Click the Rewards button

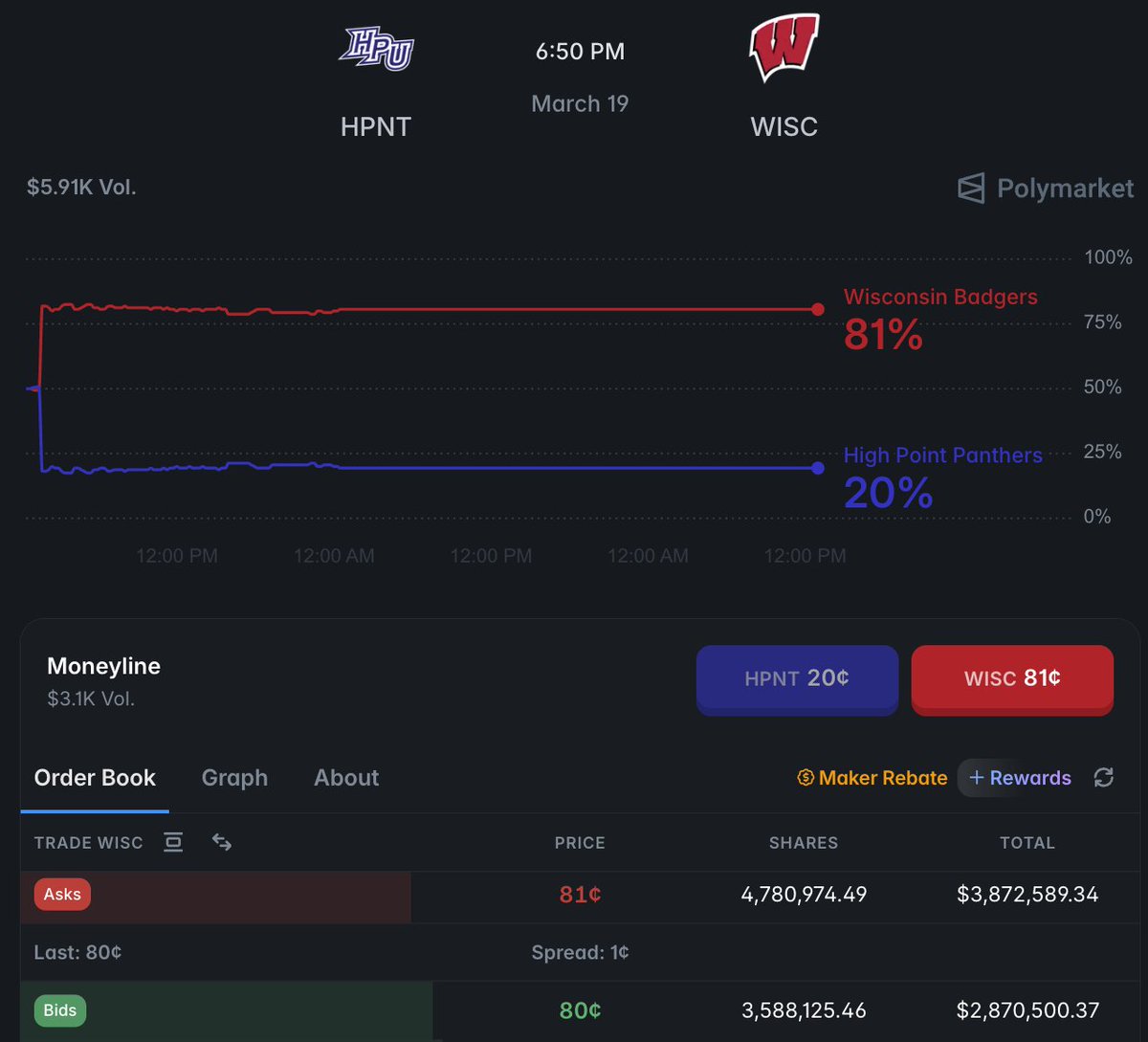1020,778
